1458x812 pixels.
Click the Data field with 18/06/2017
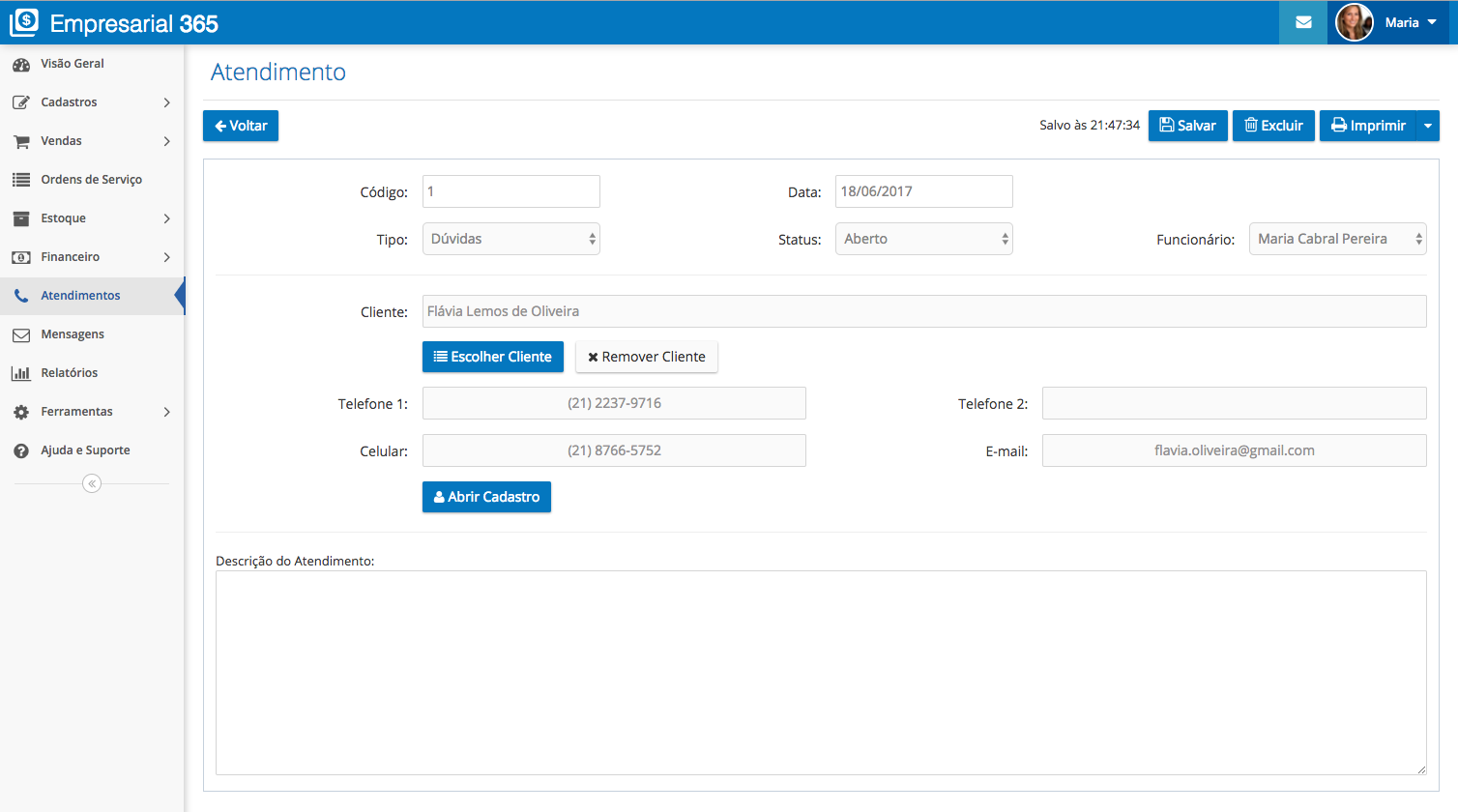[x=924, y=191]
